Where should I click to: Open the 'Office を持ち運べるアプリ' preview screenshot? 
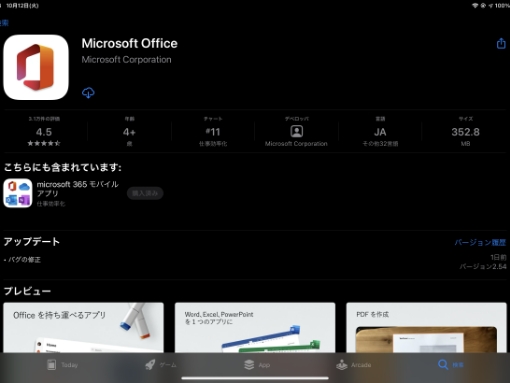pyautogui.click(x=83, y=327)
